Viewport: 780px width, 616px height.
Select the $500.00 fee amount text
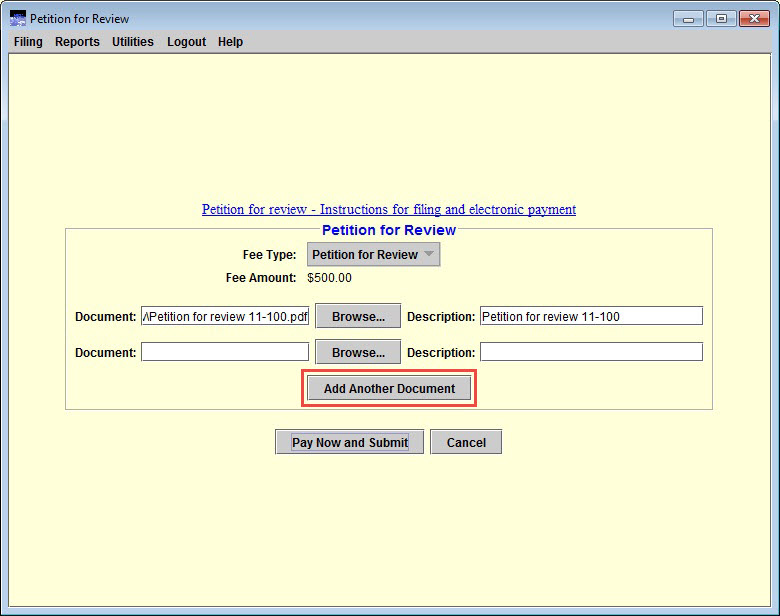[329, 278]
